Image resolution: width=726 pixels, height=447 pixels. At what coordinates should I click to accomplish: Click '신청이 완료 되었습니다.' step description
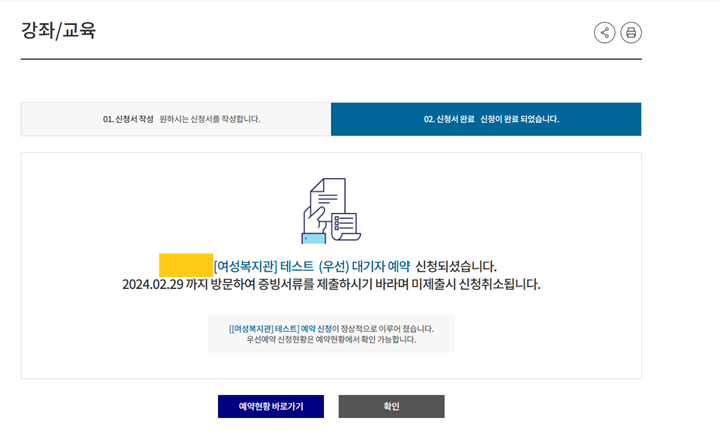coord(520,119)
